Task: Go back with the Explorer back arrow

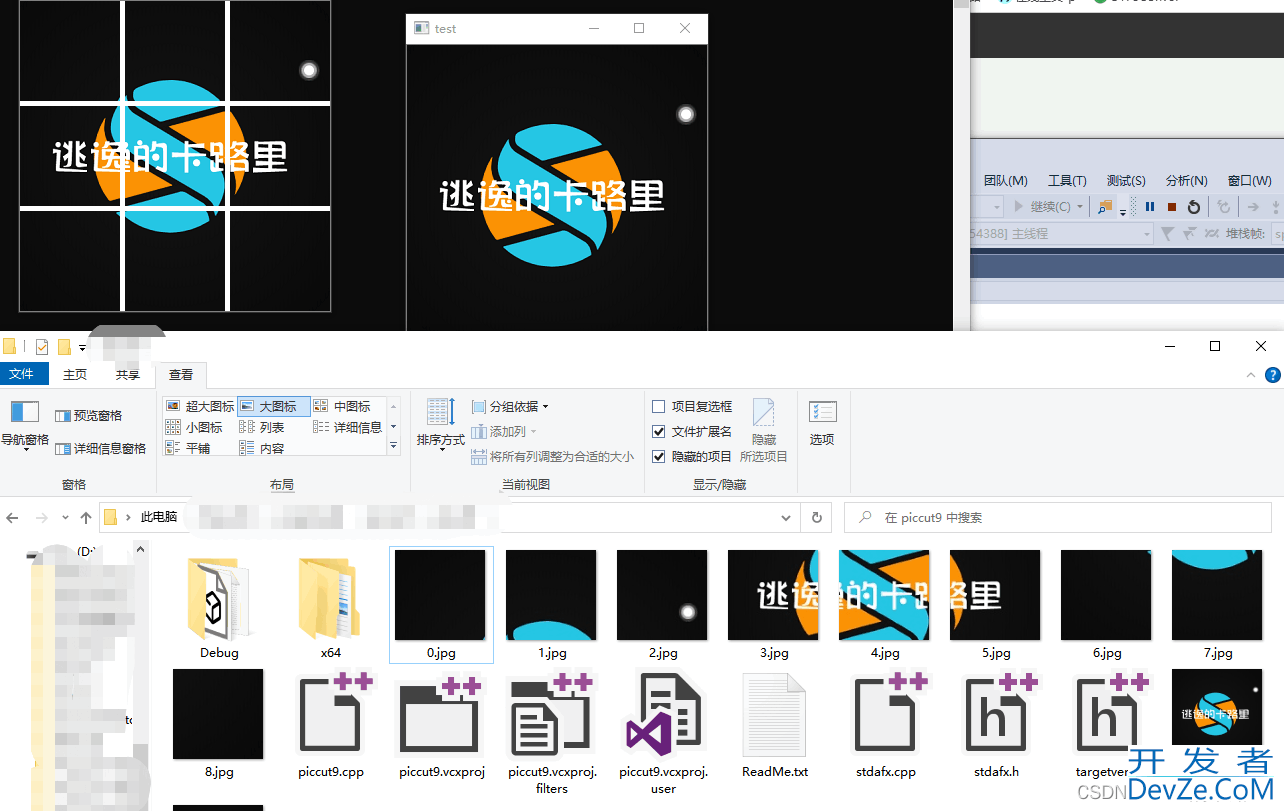Action: pyautogui.click(x=13, y=518)
